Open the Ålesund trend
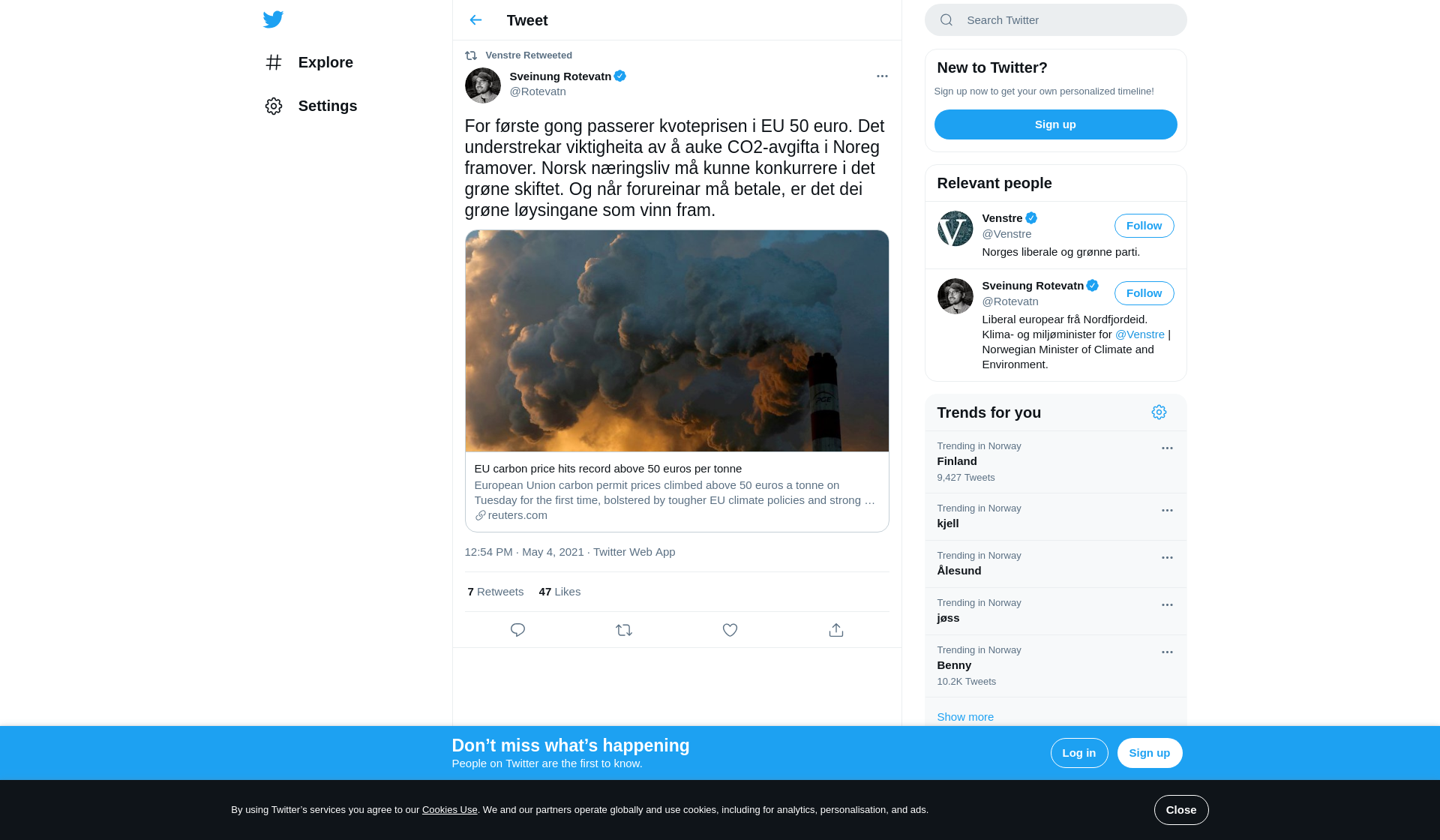Viewport: 1440px width, 840px height. tap(1056, 564)
